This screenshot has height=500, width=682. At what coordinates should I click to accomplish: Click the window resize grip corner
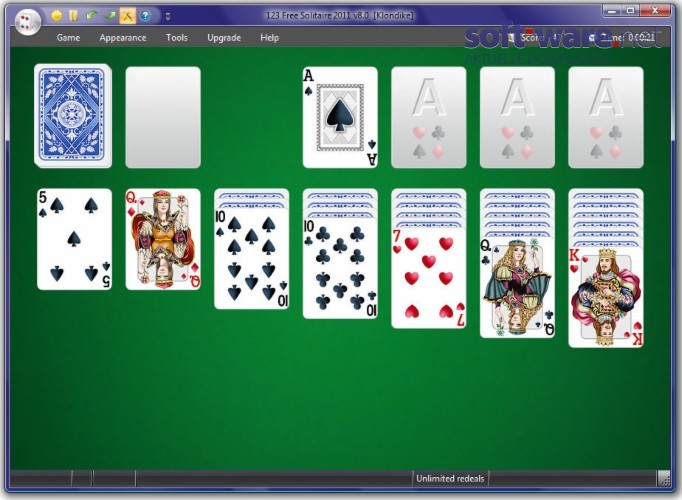(x=665, y=479)
